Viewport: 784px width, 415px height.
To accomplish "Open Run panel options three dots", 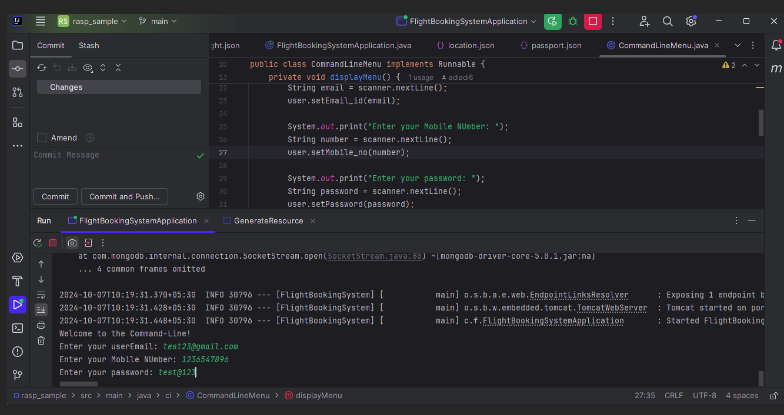I will [x=736, y=220].
